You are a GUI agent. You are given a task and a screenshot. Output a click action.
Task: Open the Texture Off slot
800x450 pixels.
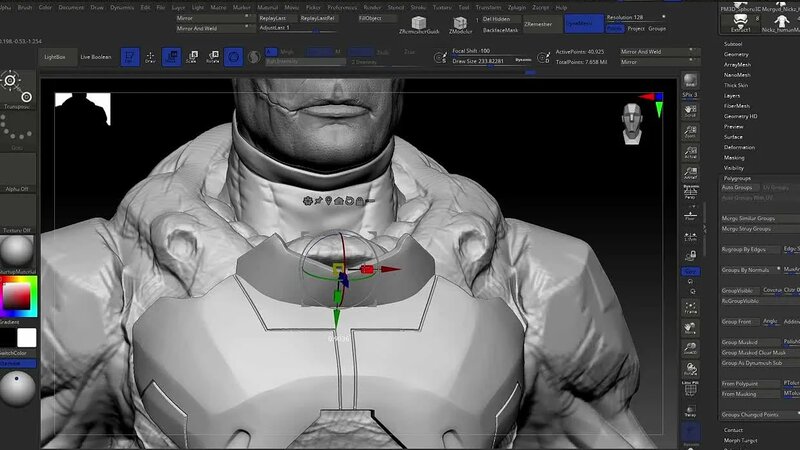[x=17, y=214]
